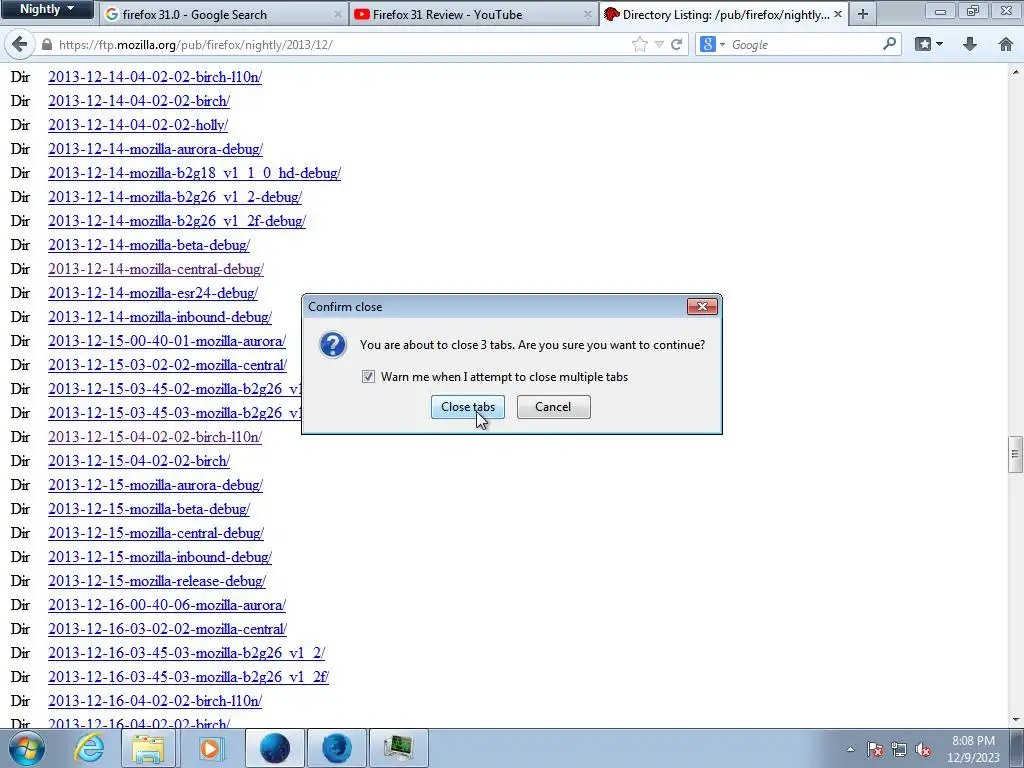This screenshot has width=1024, height=768.
Task: Open the bookmarks menu button
Action: (x=928, y=44)
